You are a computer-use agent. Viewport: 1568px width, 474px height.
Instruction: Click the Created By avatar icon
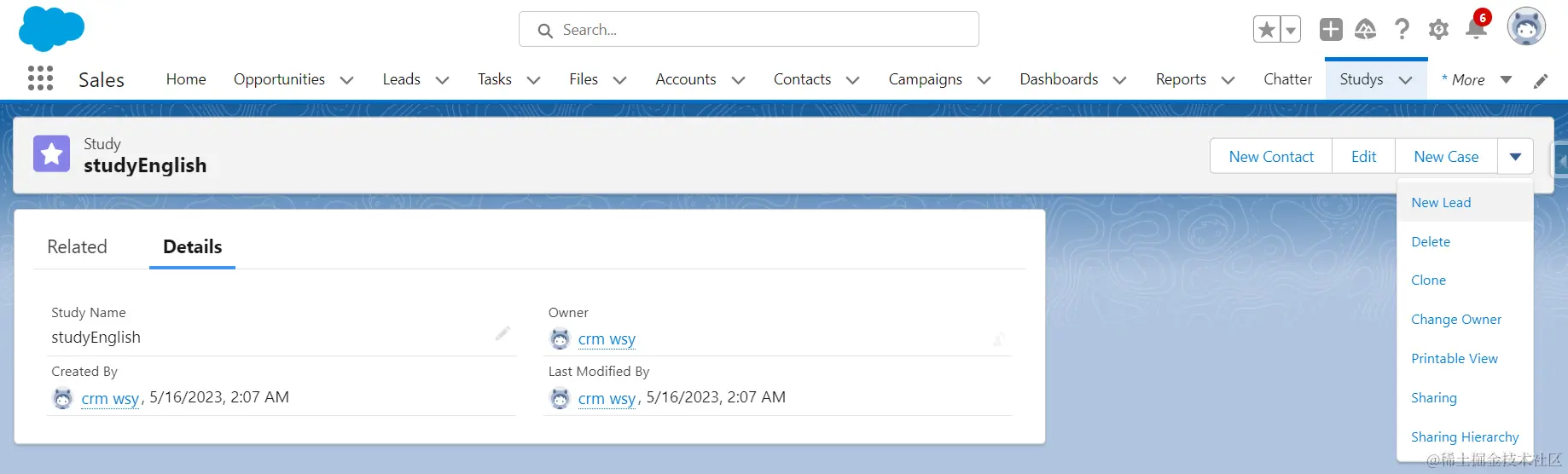(63, 398)
